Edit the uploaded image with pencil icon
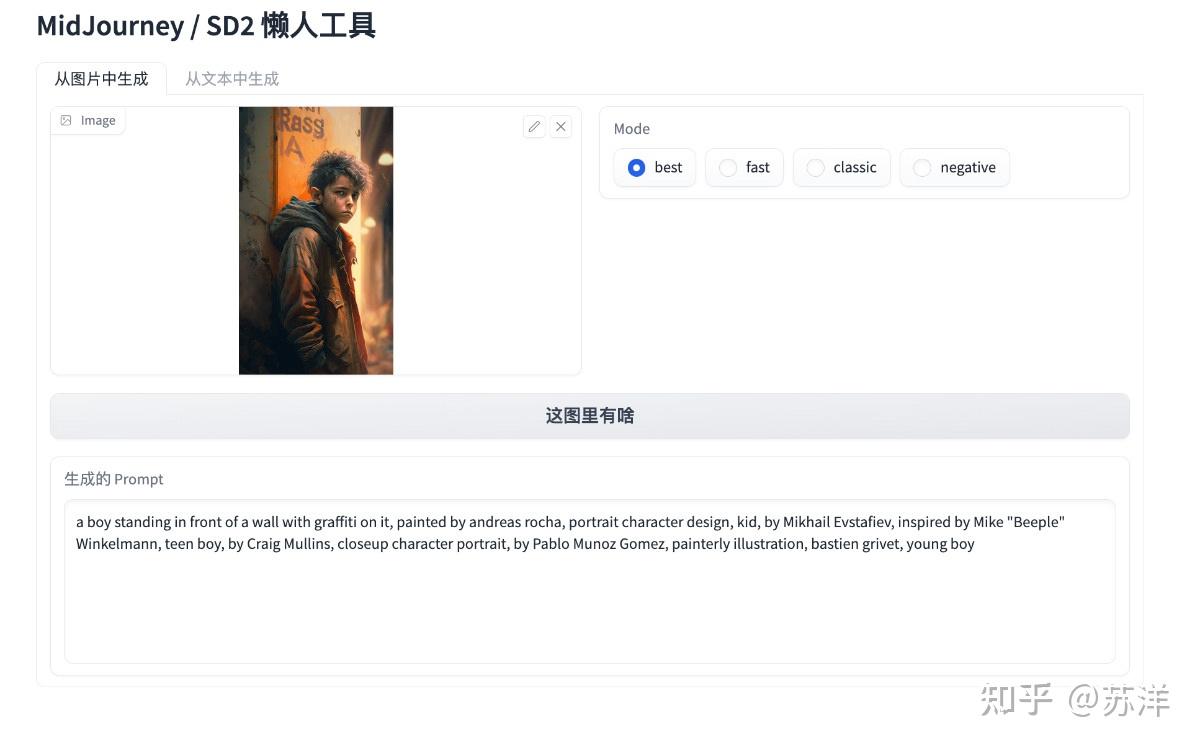Viewport: 1200px width, 748px height. [x=534, y=126]
